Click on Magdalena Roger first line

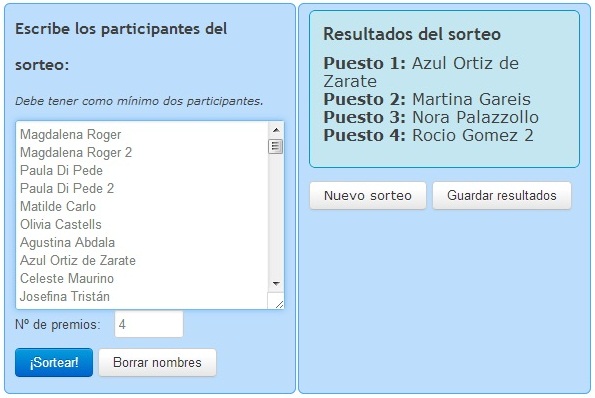tap(71, 134)
